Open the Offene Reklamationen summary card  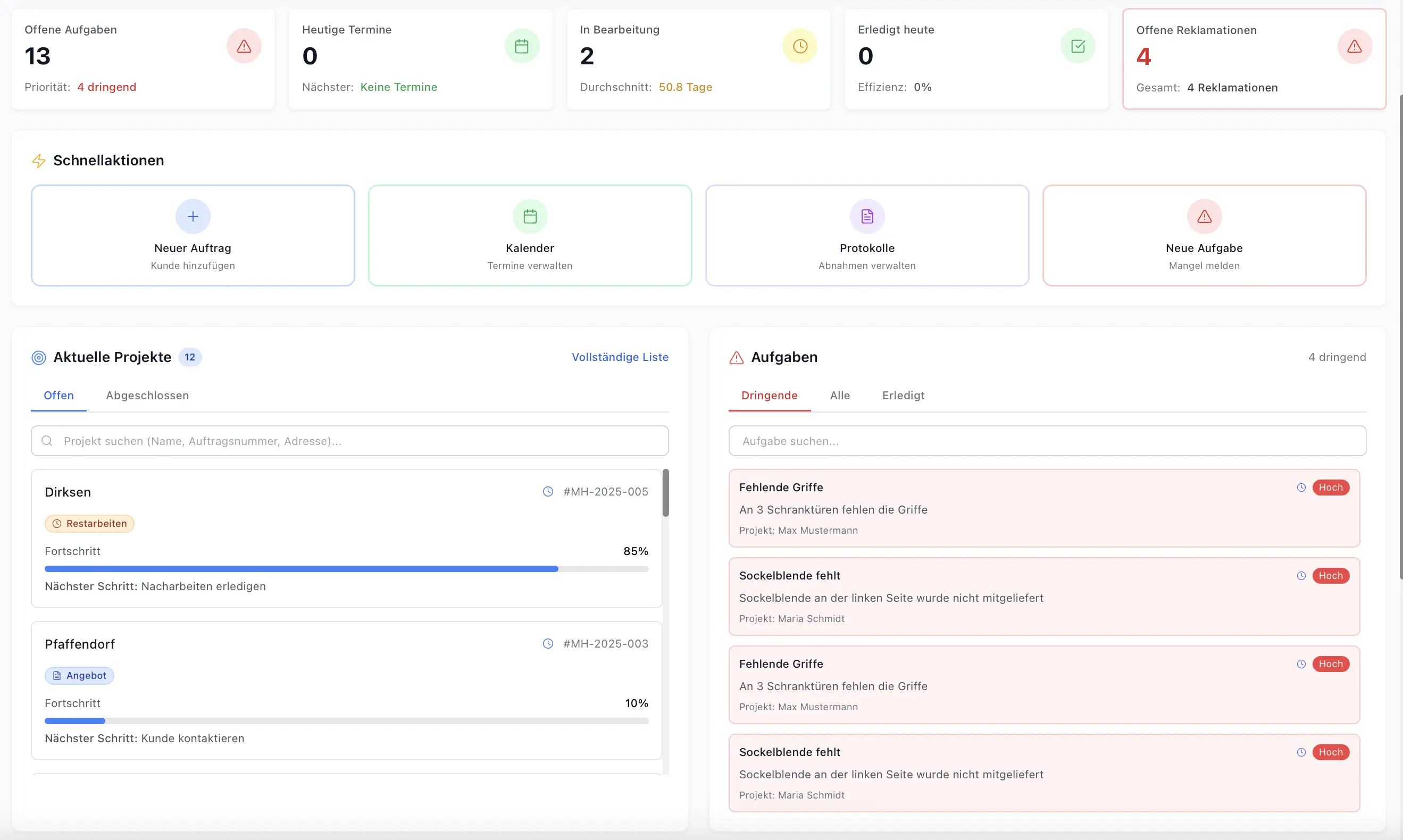pos(1254,59)
